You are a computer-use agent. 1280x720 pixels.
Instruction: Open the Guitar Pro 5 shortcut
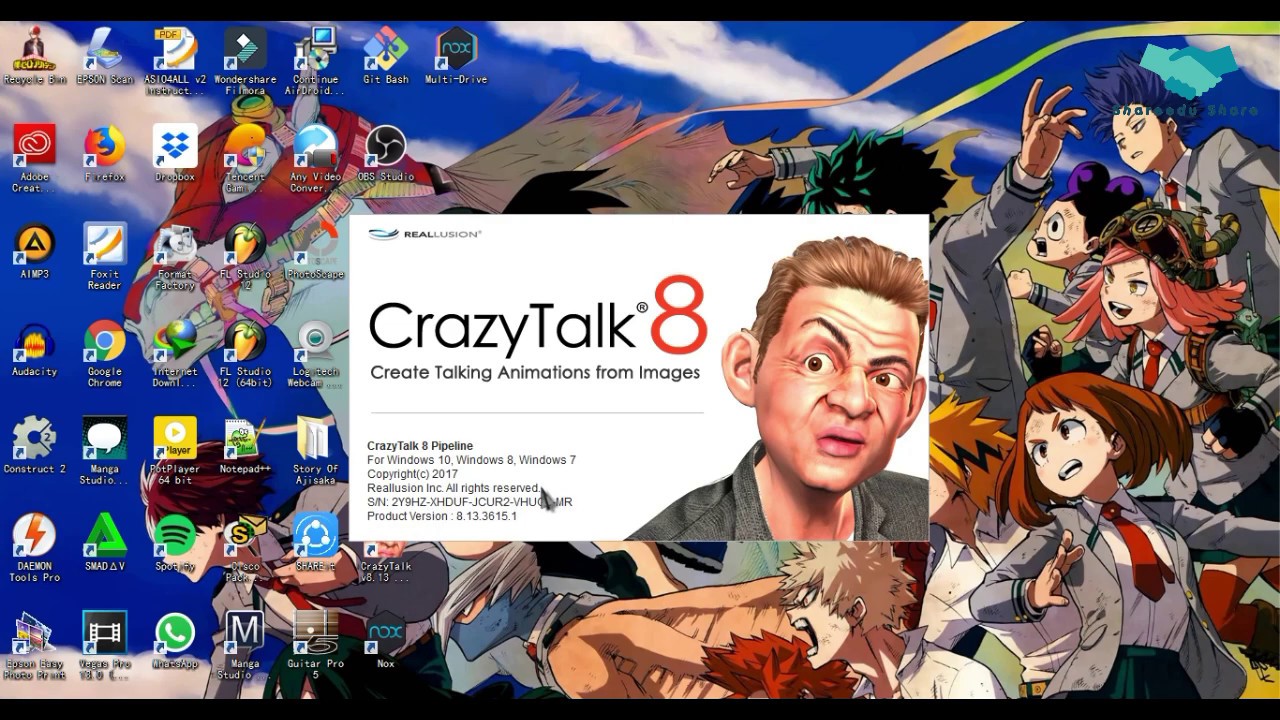pos(315,646)
